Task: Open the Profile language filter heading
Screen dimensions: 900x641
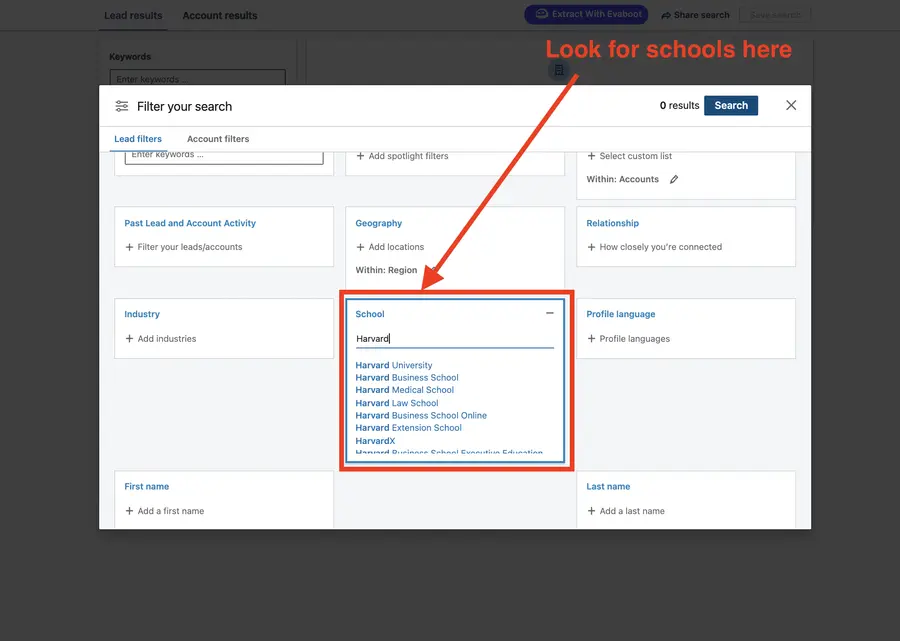Action: 620,314
